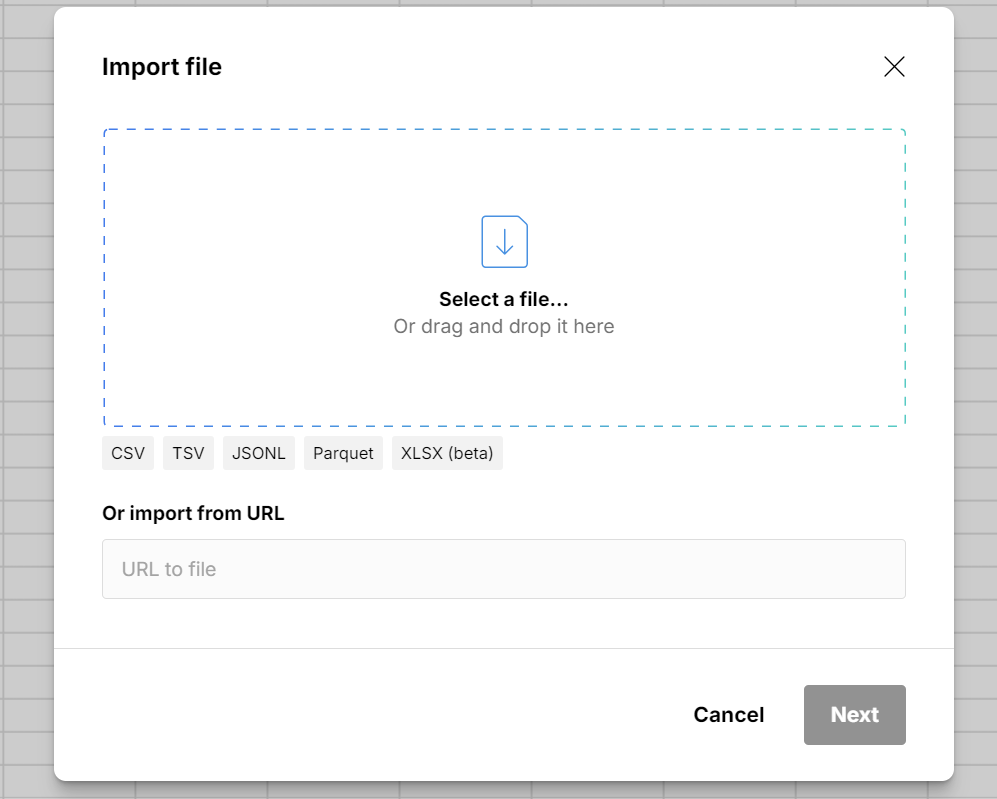The image size is (997, 799).
Task: Select the CSV format chip
Action: pyautogui.click(x=127, y=453)
